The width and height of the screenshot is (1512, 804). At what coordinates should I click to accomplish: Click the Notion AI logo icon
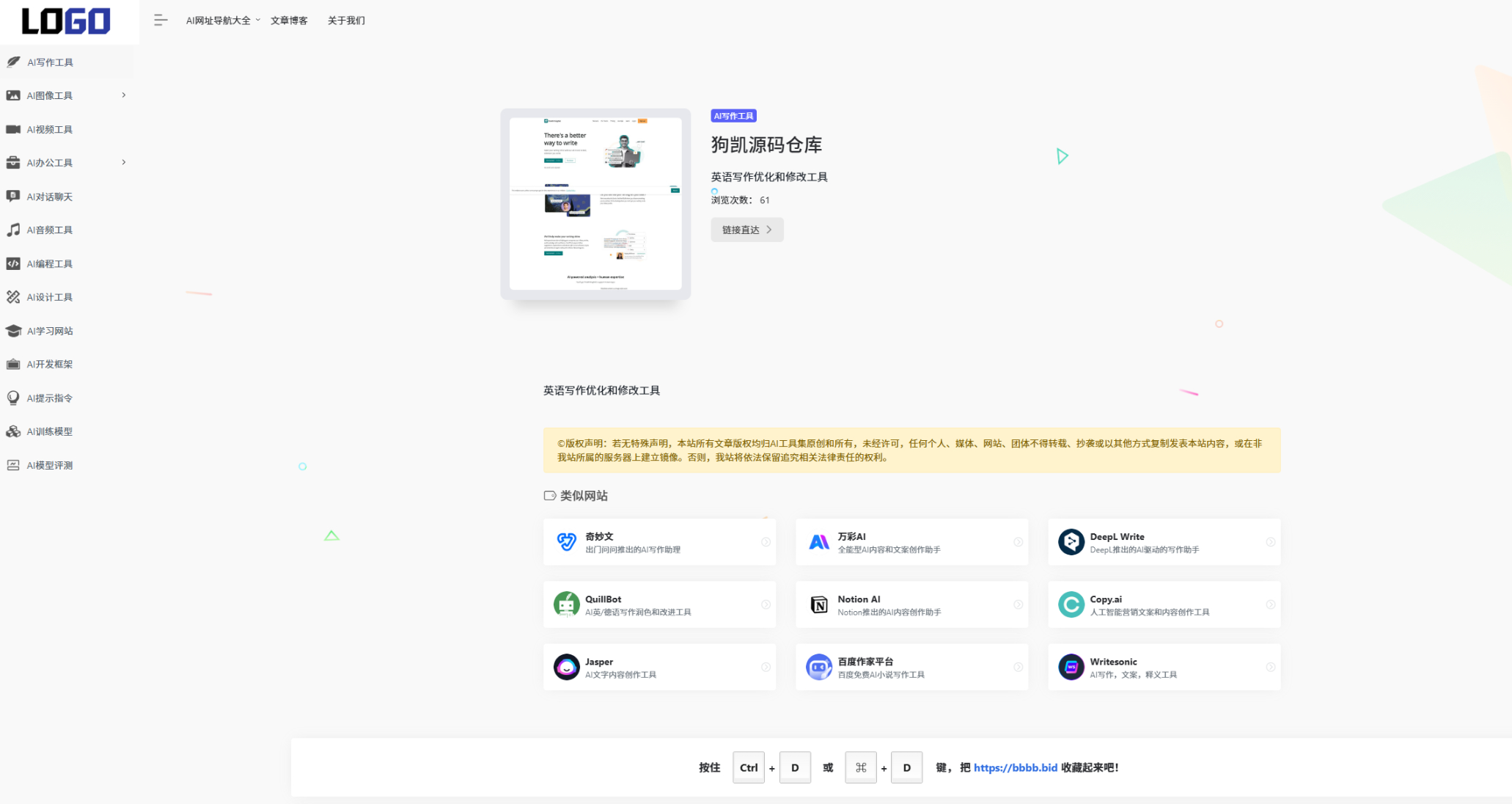click(819, 604)
